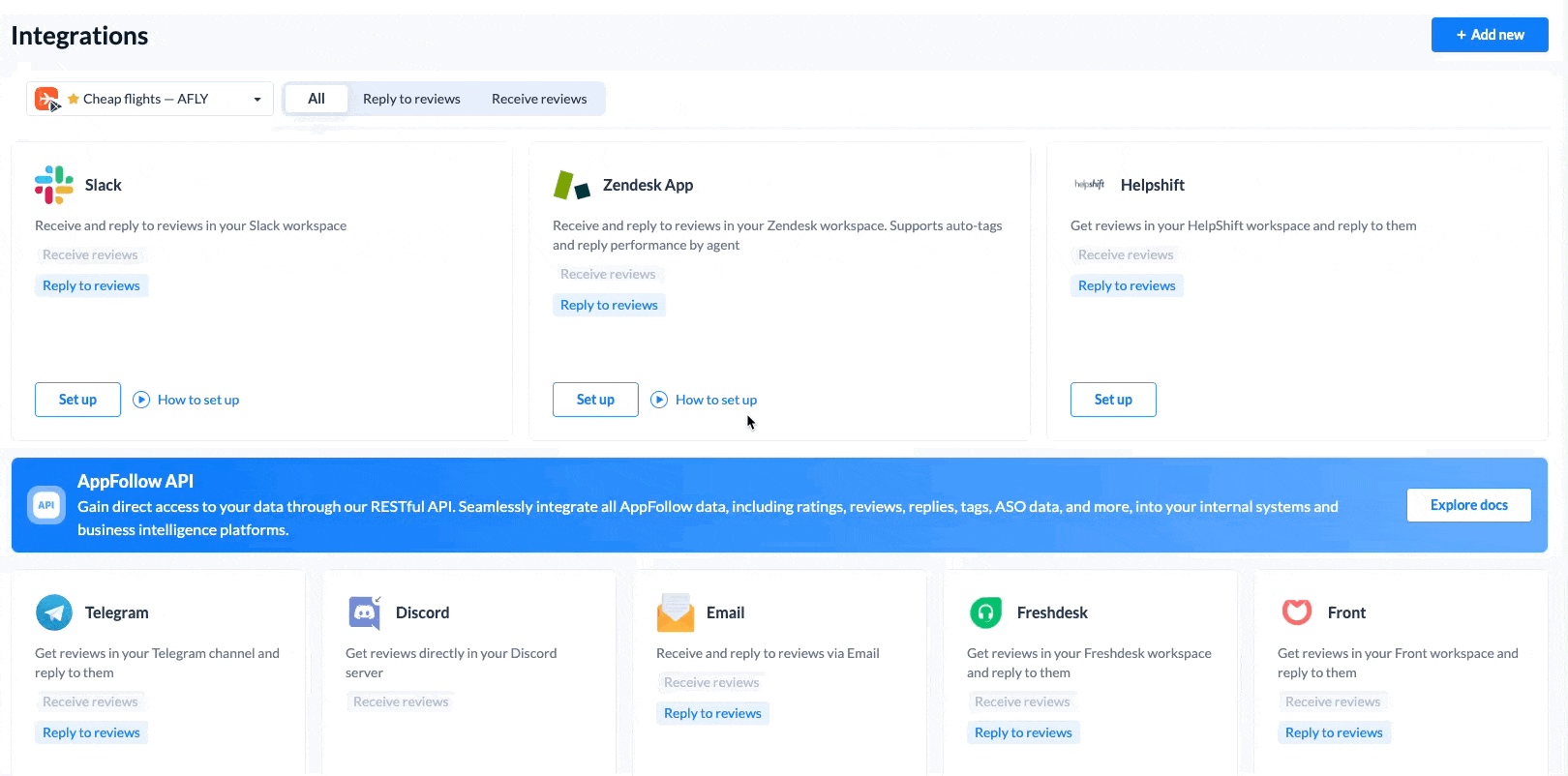1568x776 pixels.
Task: Click the Freshdesk card title
Action: coord(1052,612)
